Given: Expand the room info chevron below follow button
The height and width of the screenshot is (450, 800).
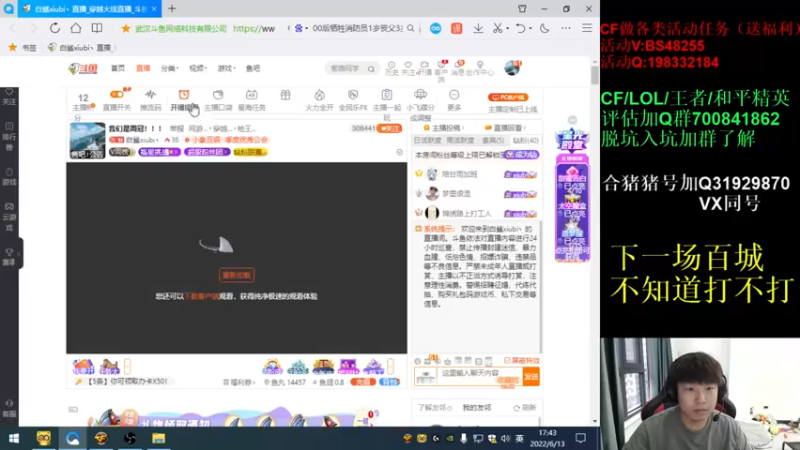Looking at the screenshot, I should [x=399, y=152].
